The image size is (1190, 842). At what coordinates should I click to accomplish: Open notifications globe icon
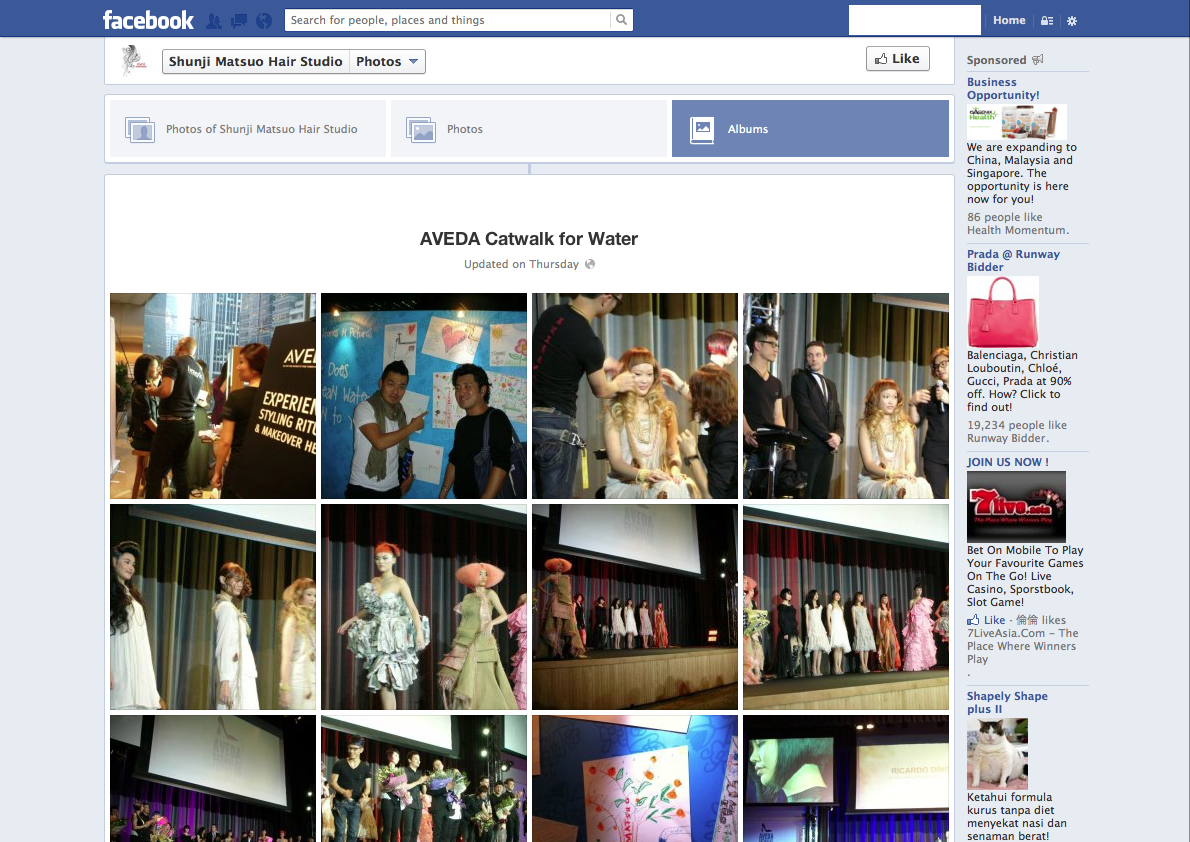click(x=264, y=21)
